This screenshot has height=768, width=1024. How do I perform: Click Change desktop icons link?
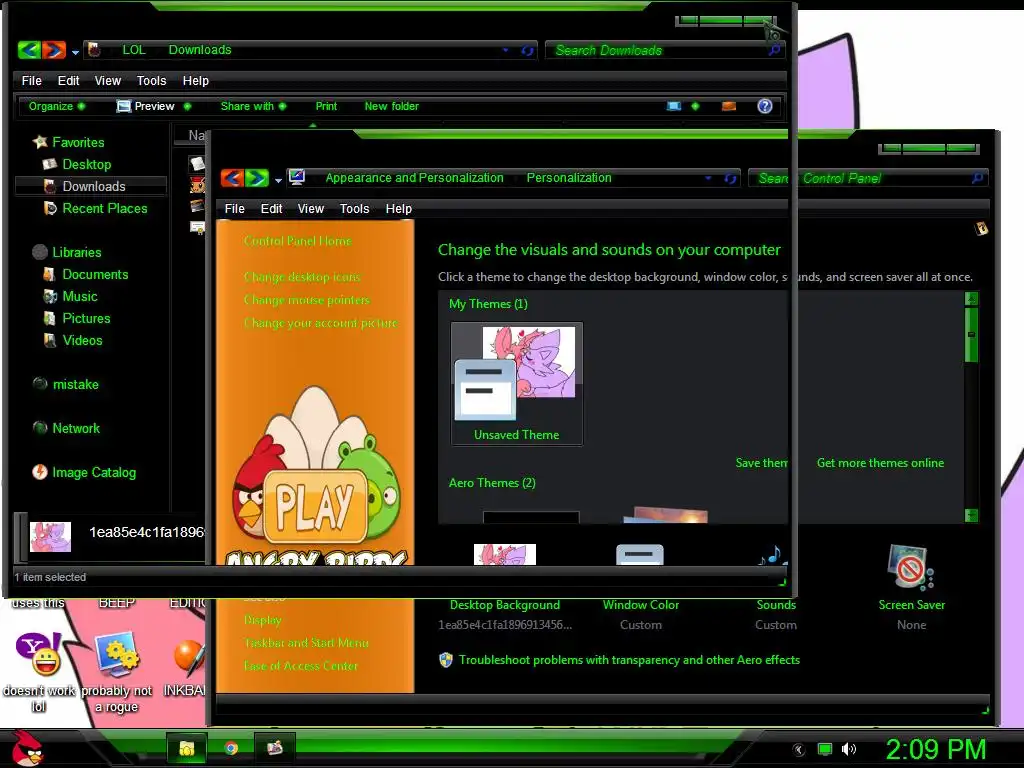point(302,277)
